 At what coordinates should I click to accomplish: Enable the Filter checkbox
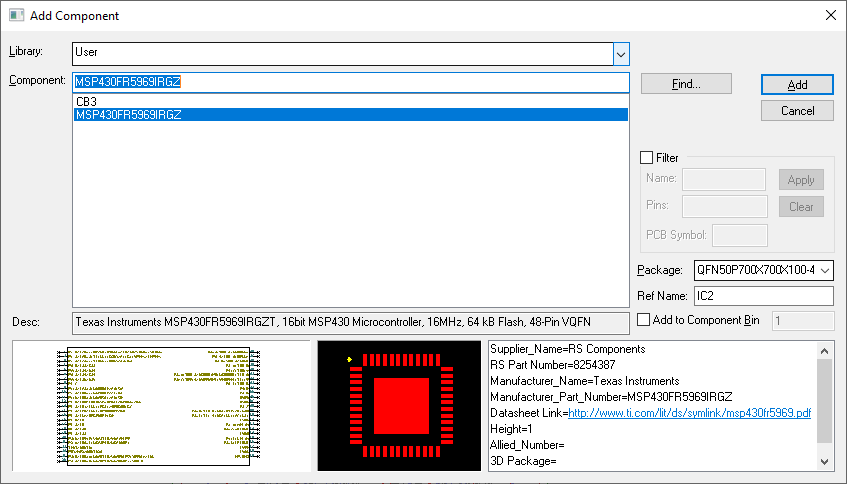pos(646,158)
